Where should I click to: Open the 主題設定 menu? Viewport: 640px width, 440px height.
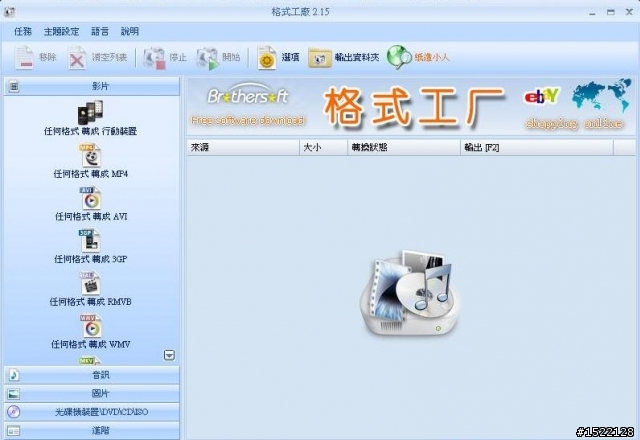click(62, 31)
